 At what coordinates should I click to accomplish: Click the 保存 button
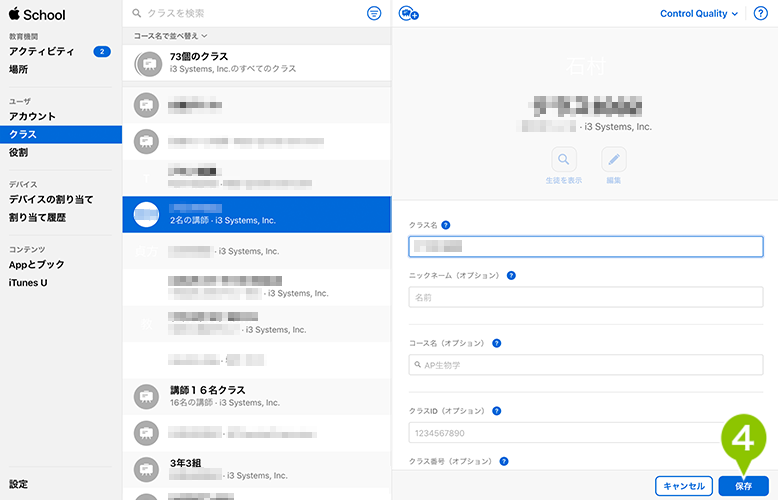tap(743, 486)
